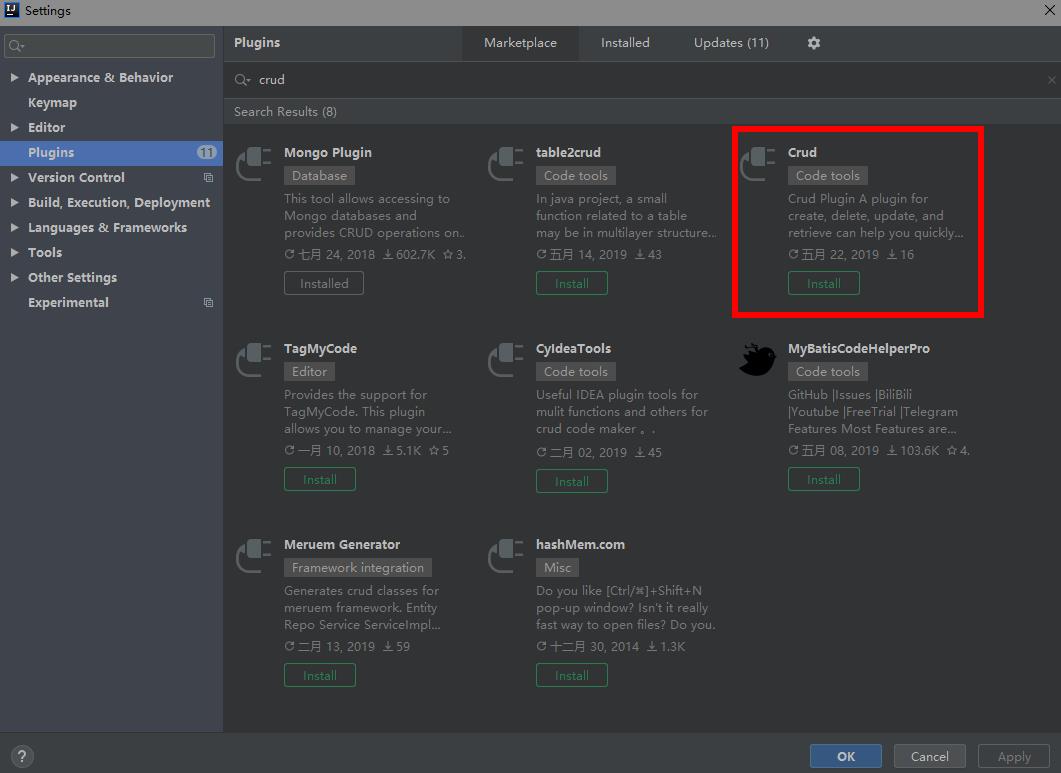Click the help question mark icon
Viewport: 1061px width, 773px height.
click(22, 756)
